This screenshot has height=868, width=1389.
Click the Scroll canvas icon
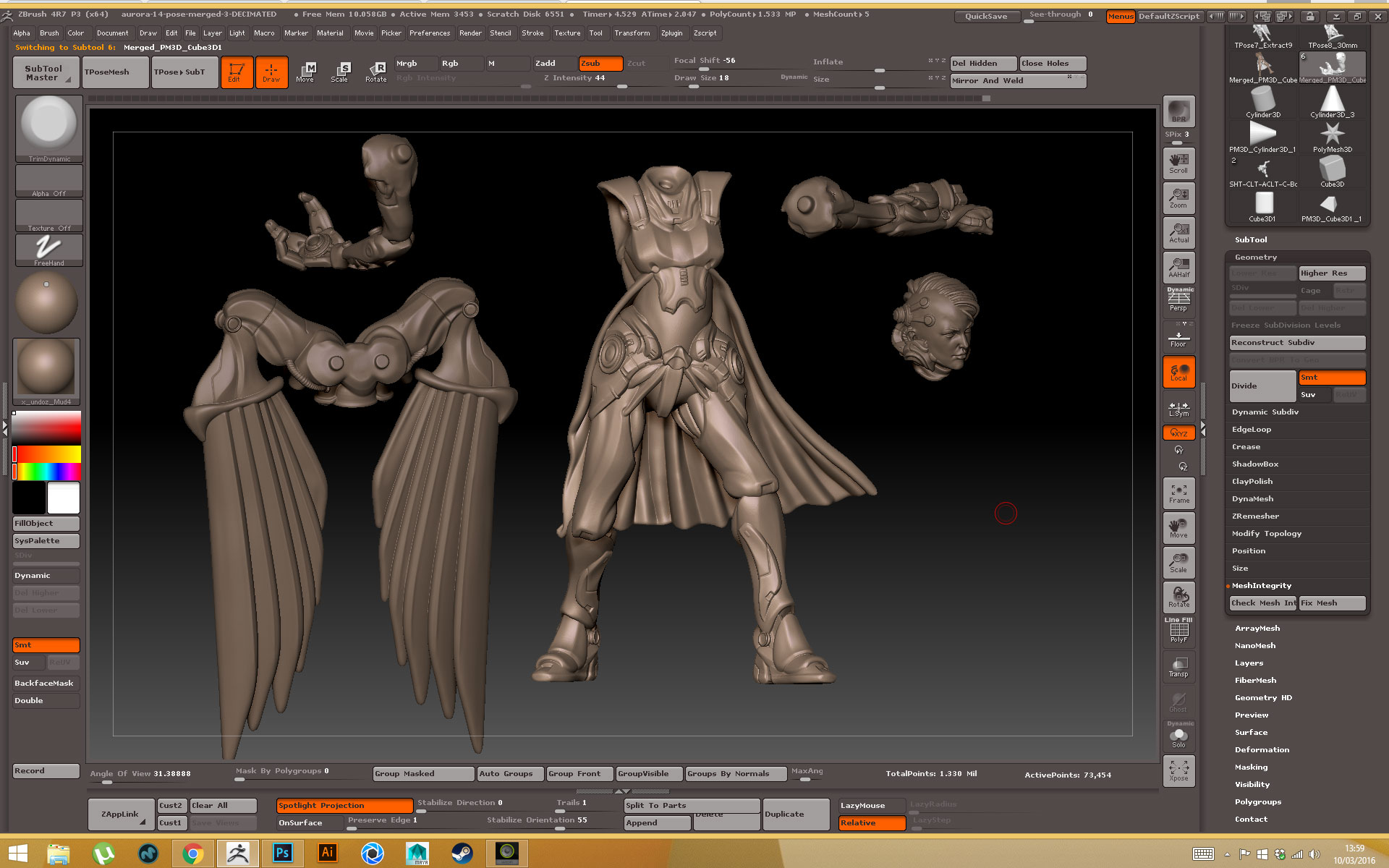1178,163
